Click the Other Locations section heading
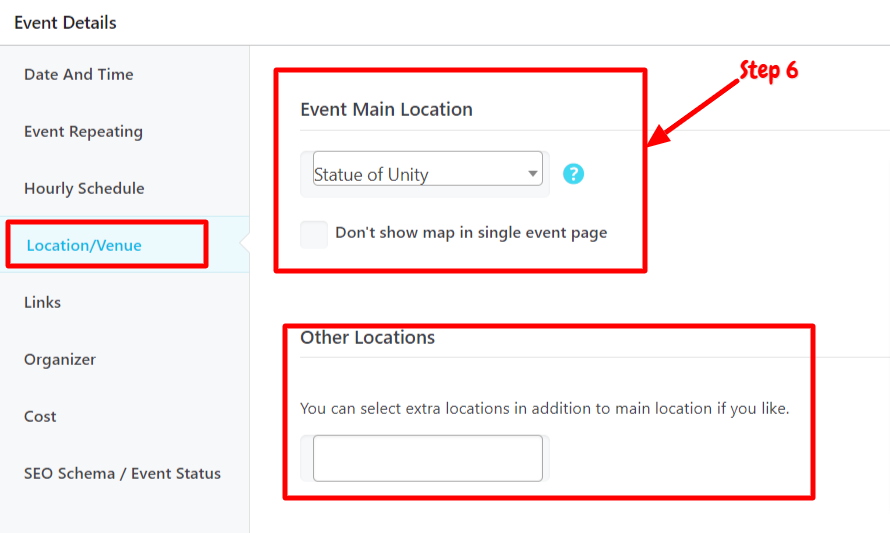890x533 pixels. [367, 337]
